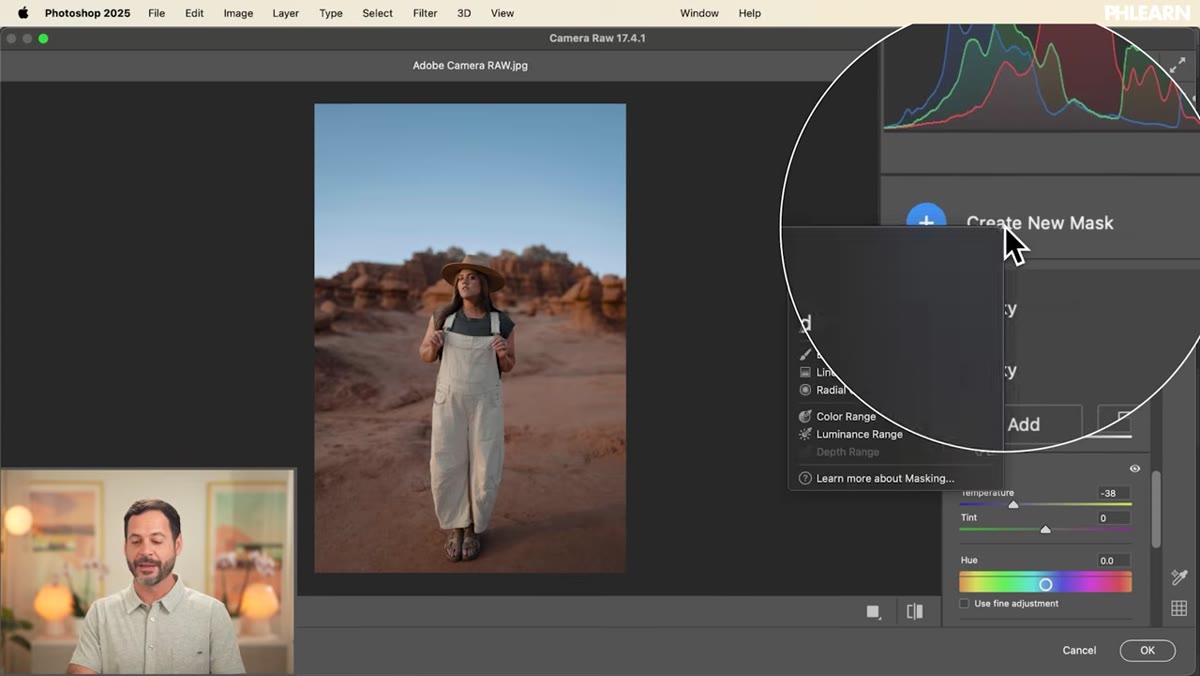
Task: Click the OK button
Action: click(x=1147, y=650)
